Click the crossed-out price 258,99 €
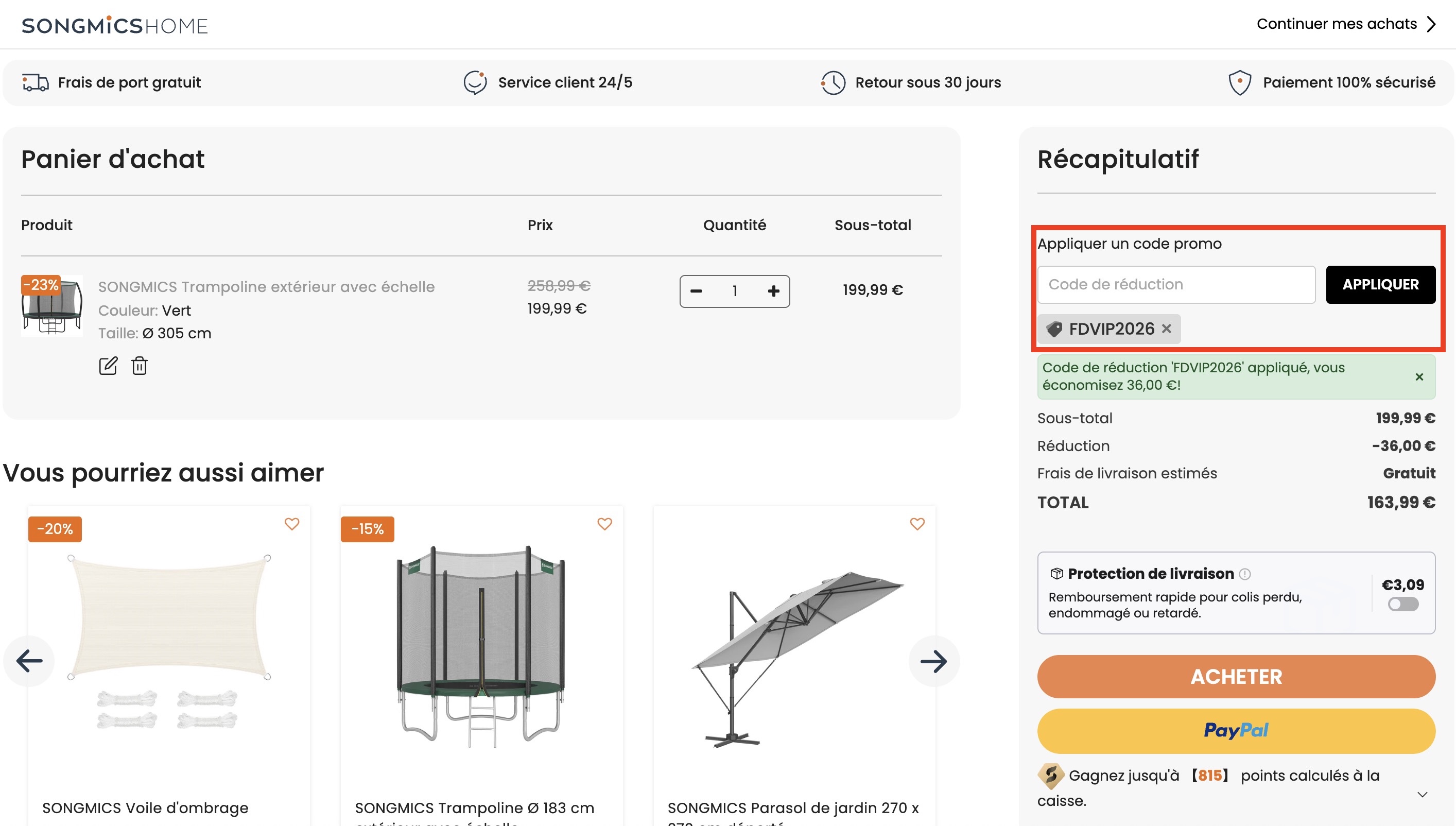Screen dimensions: 1456x826 point(559,285)
